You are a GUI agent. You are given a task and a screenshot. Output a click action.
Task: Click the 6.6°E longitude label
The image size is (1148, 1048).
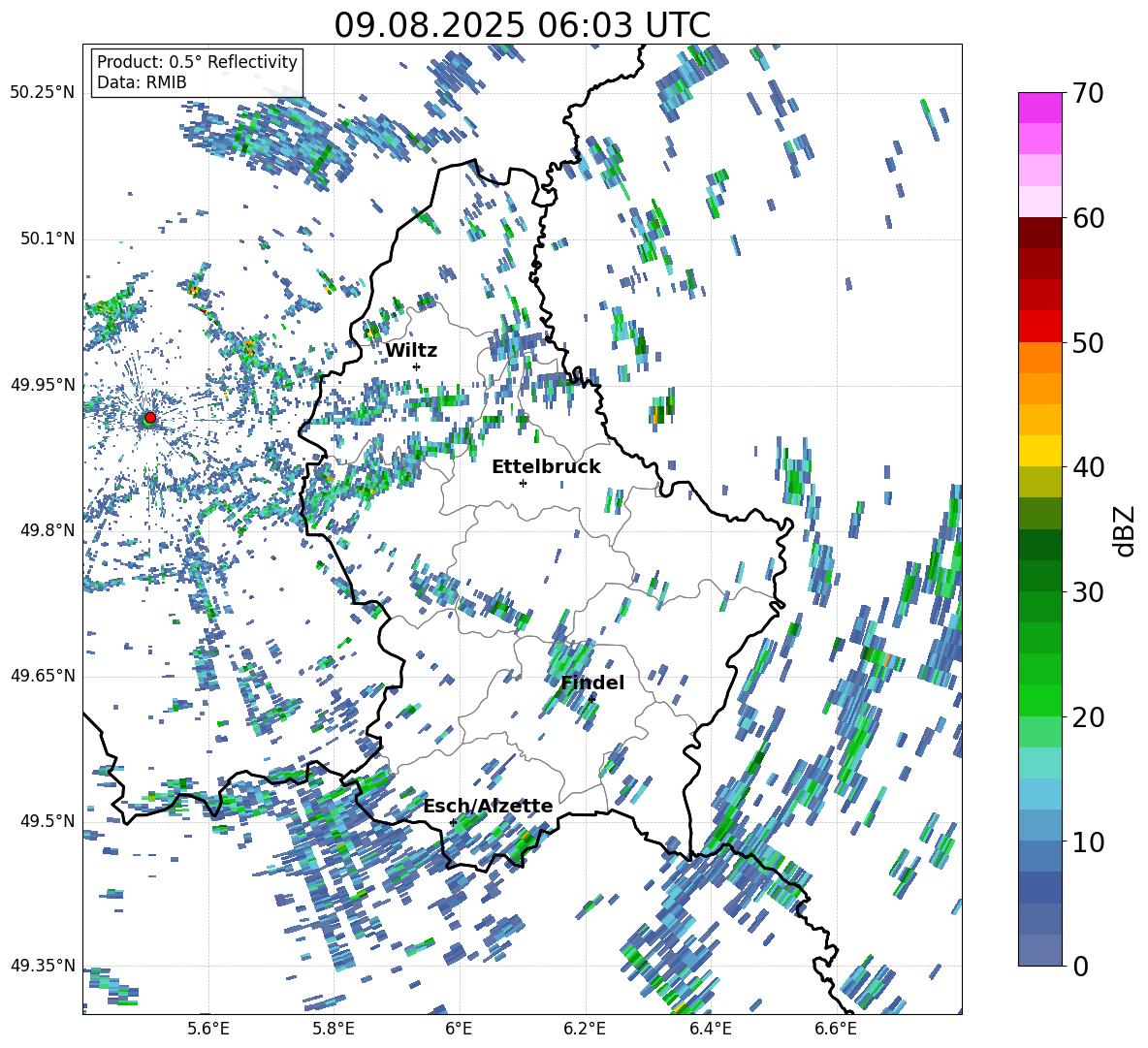tap(836, 1029)
